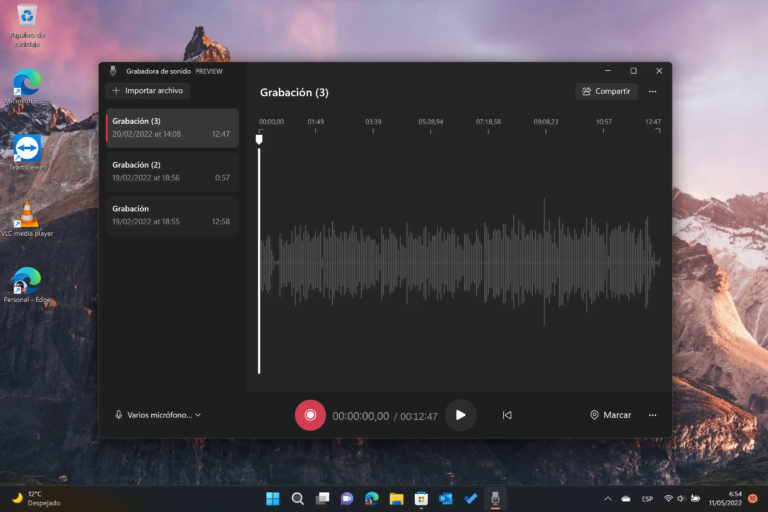Viewport: 768px width, 512px height.
Task: Open weather widget showing 12°C
Action: pyautogui.click(x=36, y=498)
